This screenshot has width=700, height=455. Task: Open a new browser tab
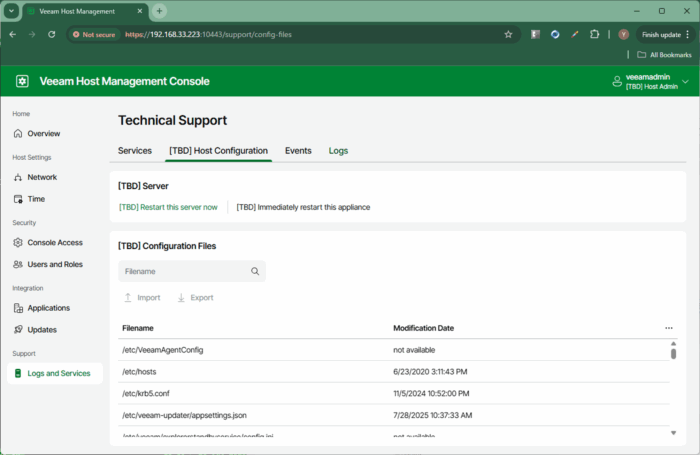(x=159, y=11)
